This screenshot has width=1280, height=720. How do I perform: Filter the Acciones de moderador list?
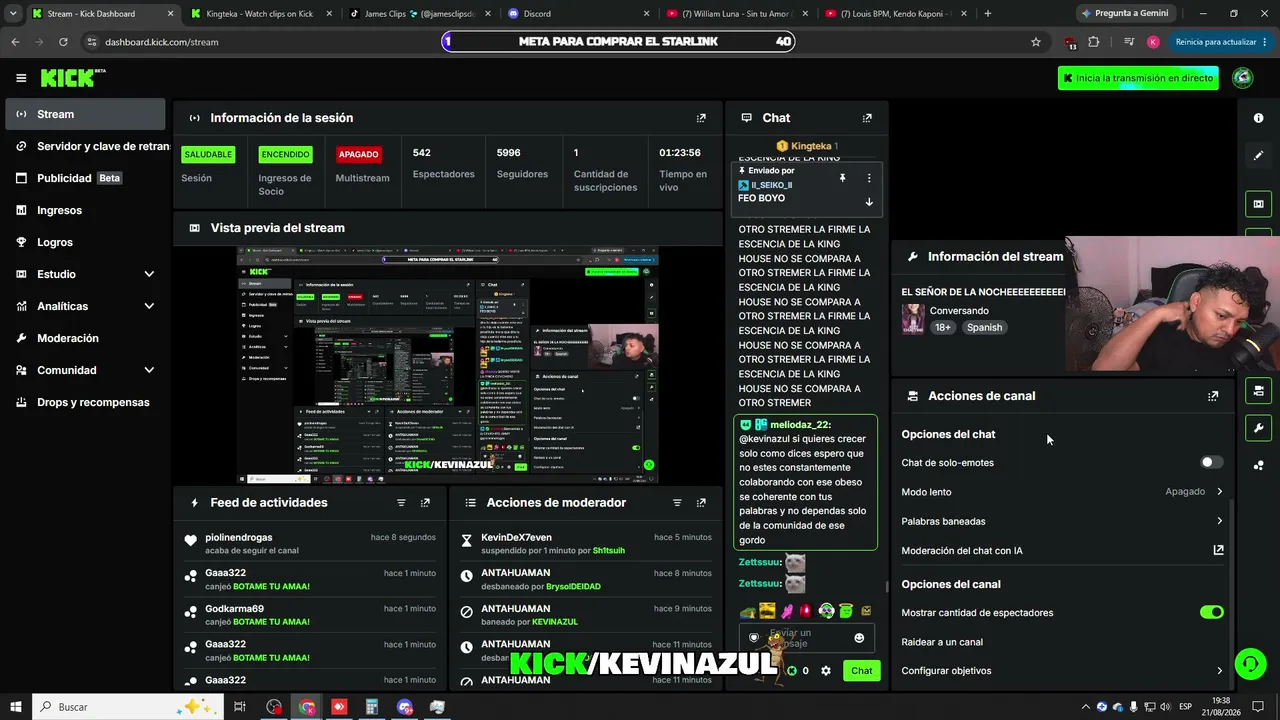coord(677,503)
